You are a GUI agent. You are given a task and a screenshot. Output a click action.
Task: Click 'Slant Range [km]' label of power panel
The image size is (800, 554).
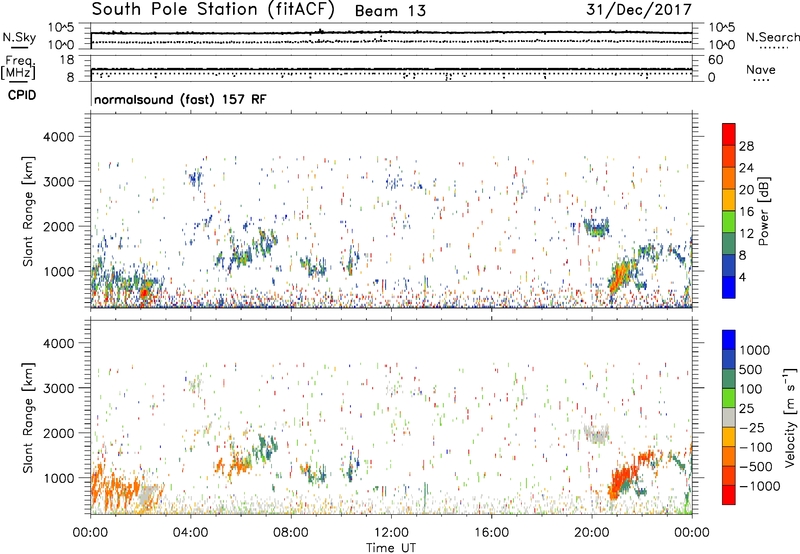(x=28, y=211)
